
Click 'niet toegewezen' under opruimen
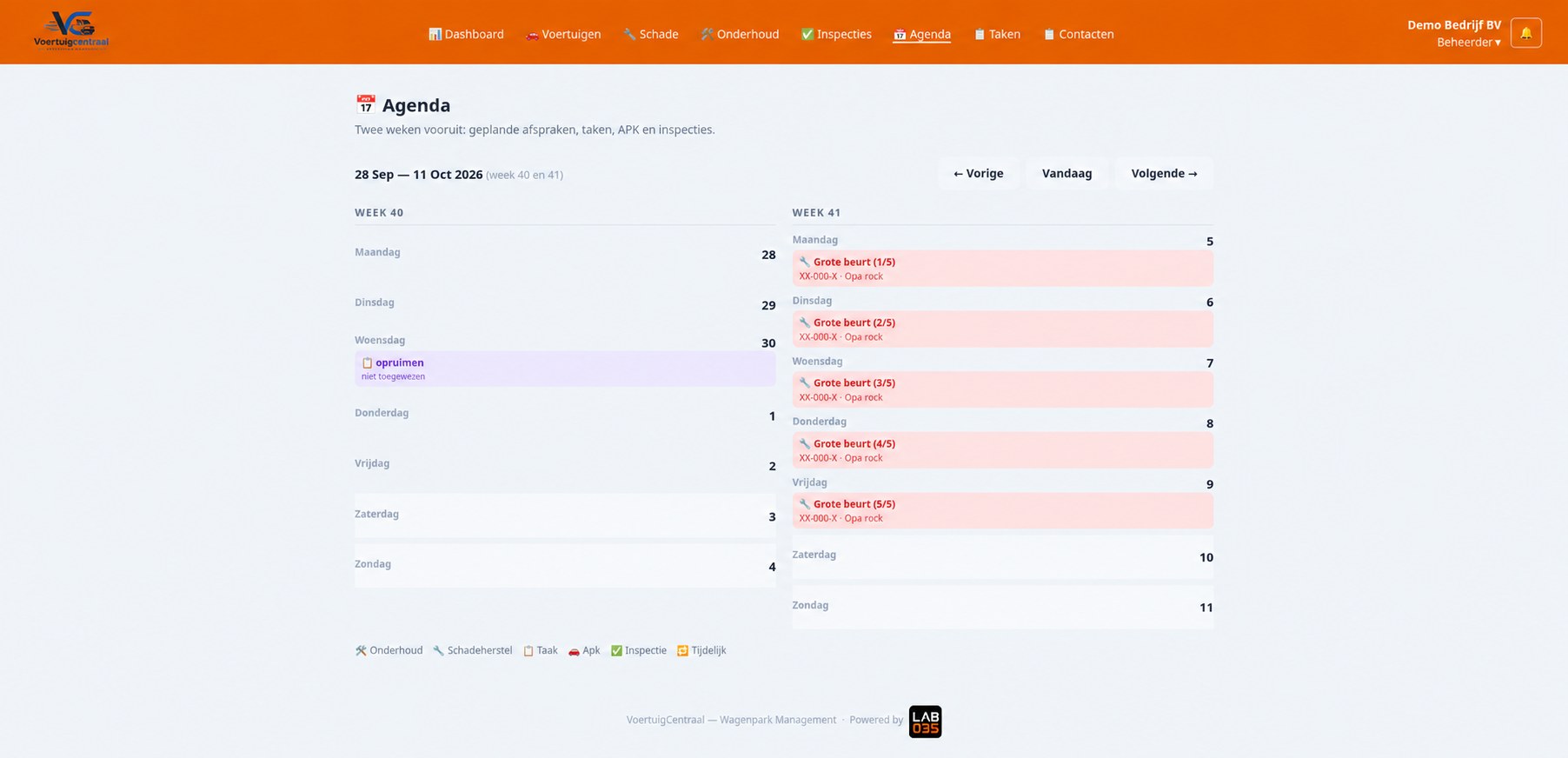pyautogui.click(x=393, y=376)
